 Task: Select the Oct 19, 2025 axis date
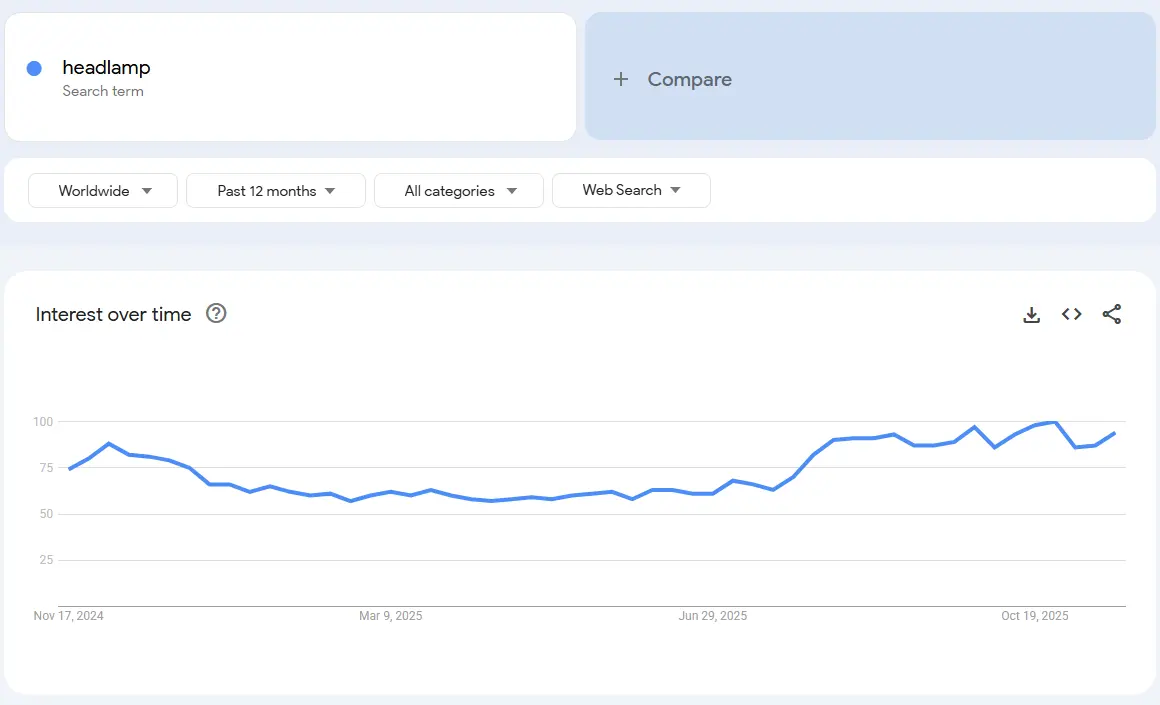point(1034,616)
